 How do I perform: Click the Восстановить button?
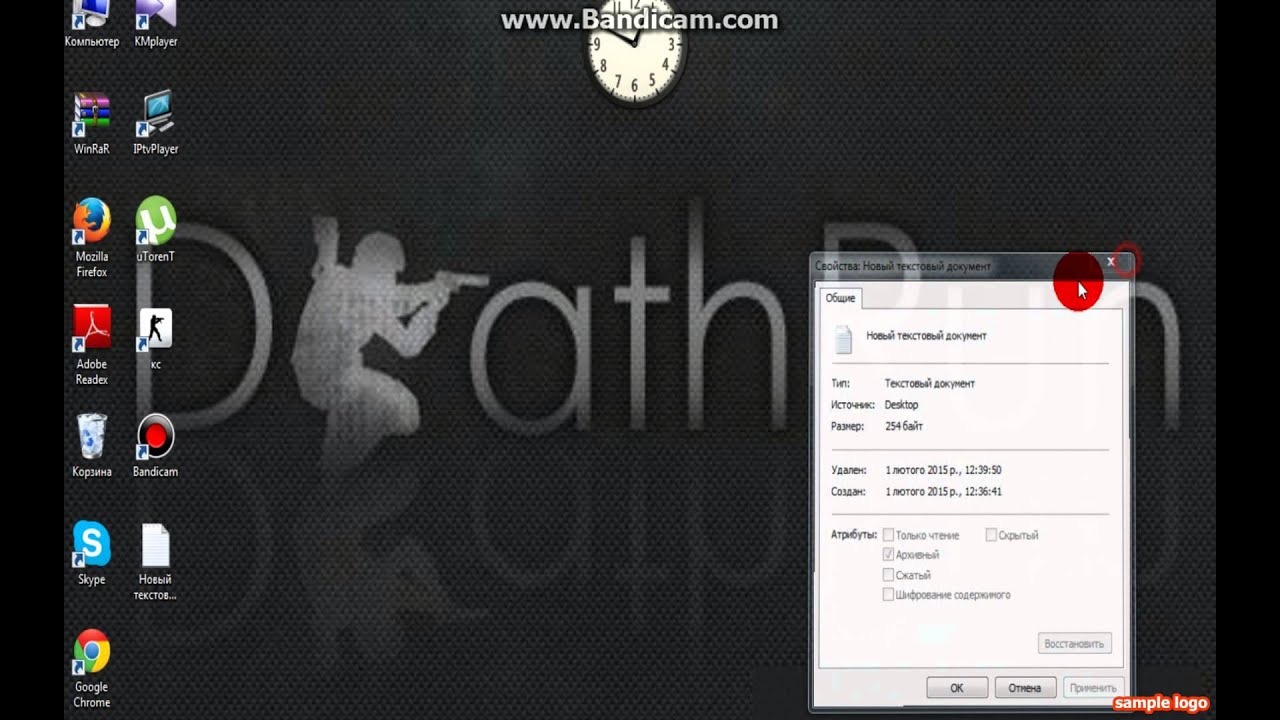(x=1074, y=644)
